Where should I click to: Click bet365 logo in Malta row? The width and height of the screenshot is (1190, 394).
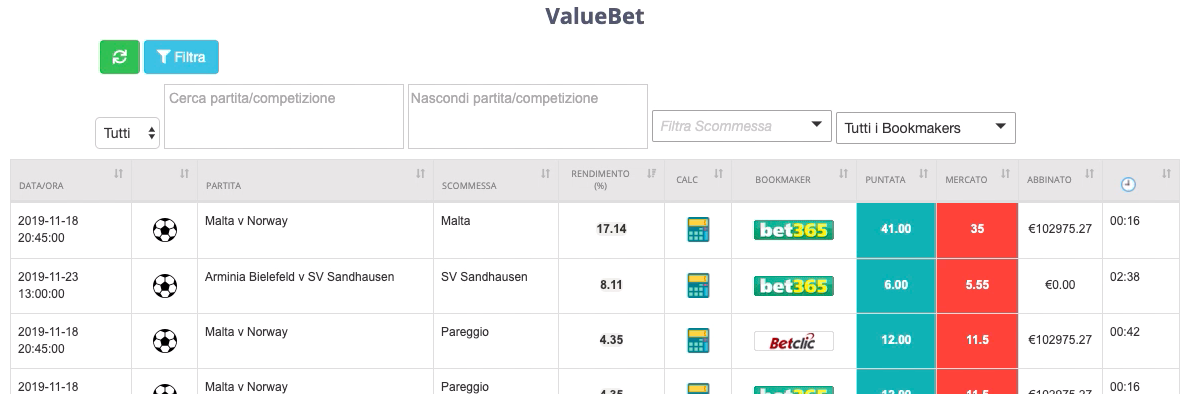click(793, 229)
